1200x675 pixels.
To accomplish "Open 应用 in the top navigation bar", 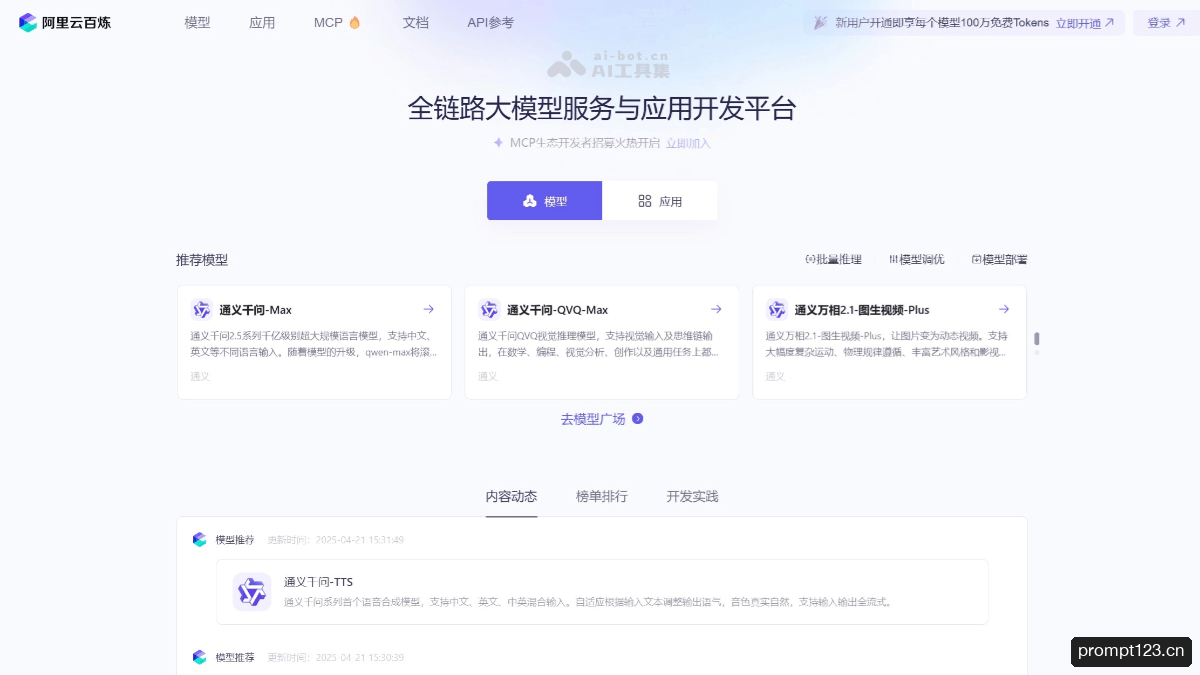I will [x=262, y=22].
